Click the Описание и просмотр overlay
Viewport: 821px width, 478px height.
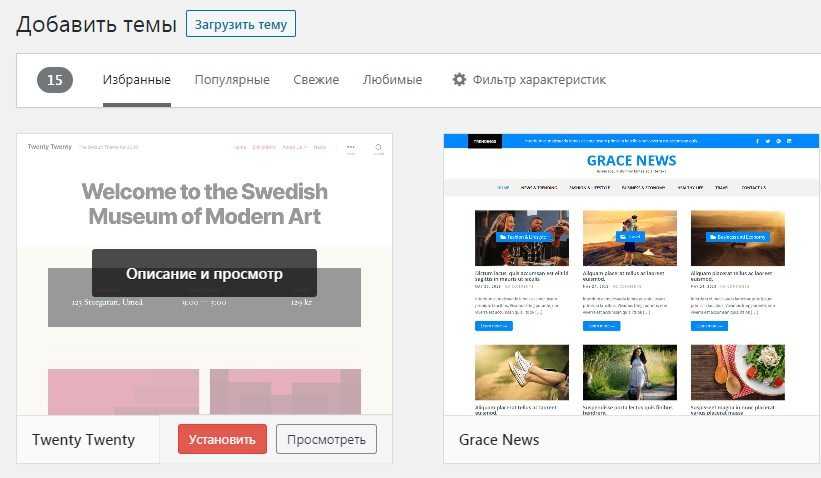204,273
